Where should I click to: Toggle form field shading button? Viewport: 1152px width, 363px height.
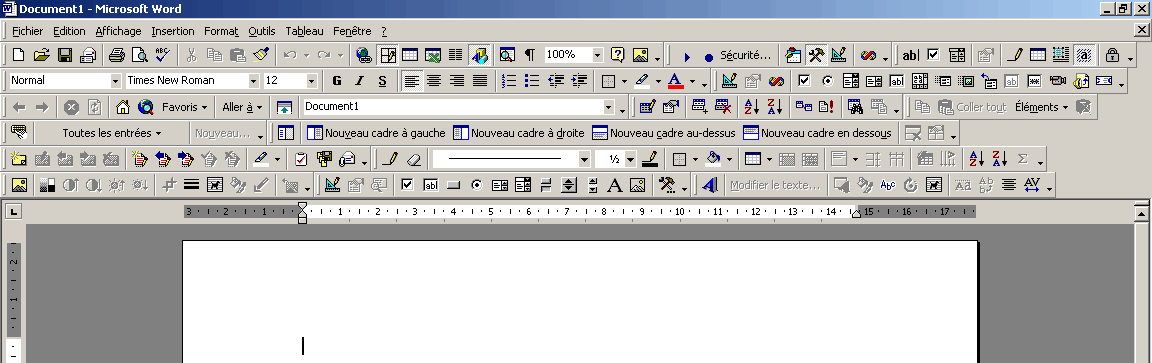tap(1085, 55)
